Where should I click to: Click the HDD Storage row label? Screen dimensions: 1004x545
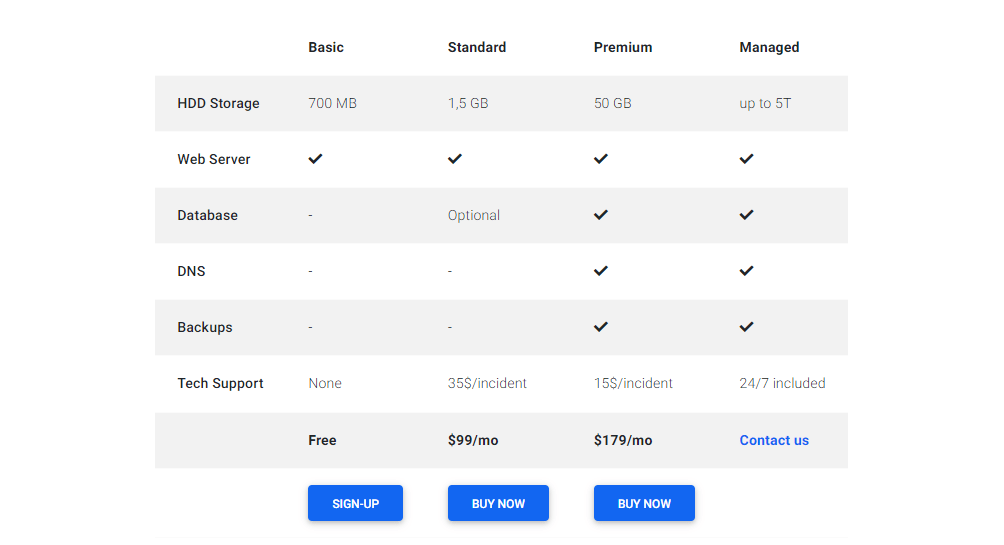click(x=218, y=103)
